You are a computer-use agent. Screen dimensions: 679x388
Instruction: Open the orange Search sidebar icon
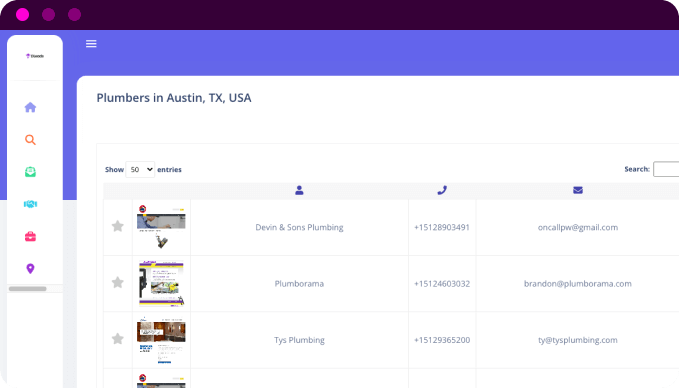pos(30,139)
